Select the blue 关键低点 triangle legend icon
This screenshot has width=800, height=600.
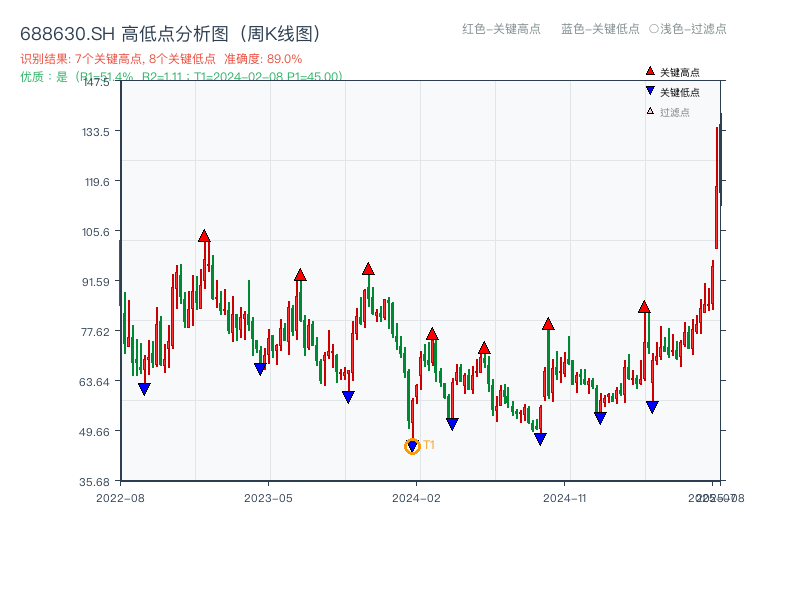pyautogui.click(x=650, y=91)
